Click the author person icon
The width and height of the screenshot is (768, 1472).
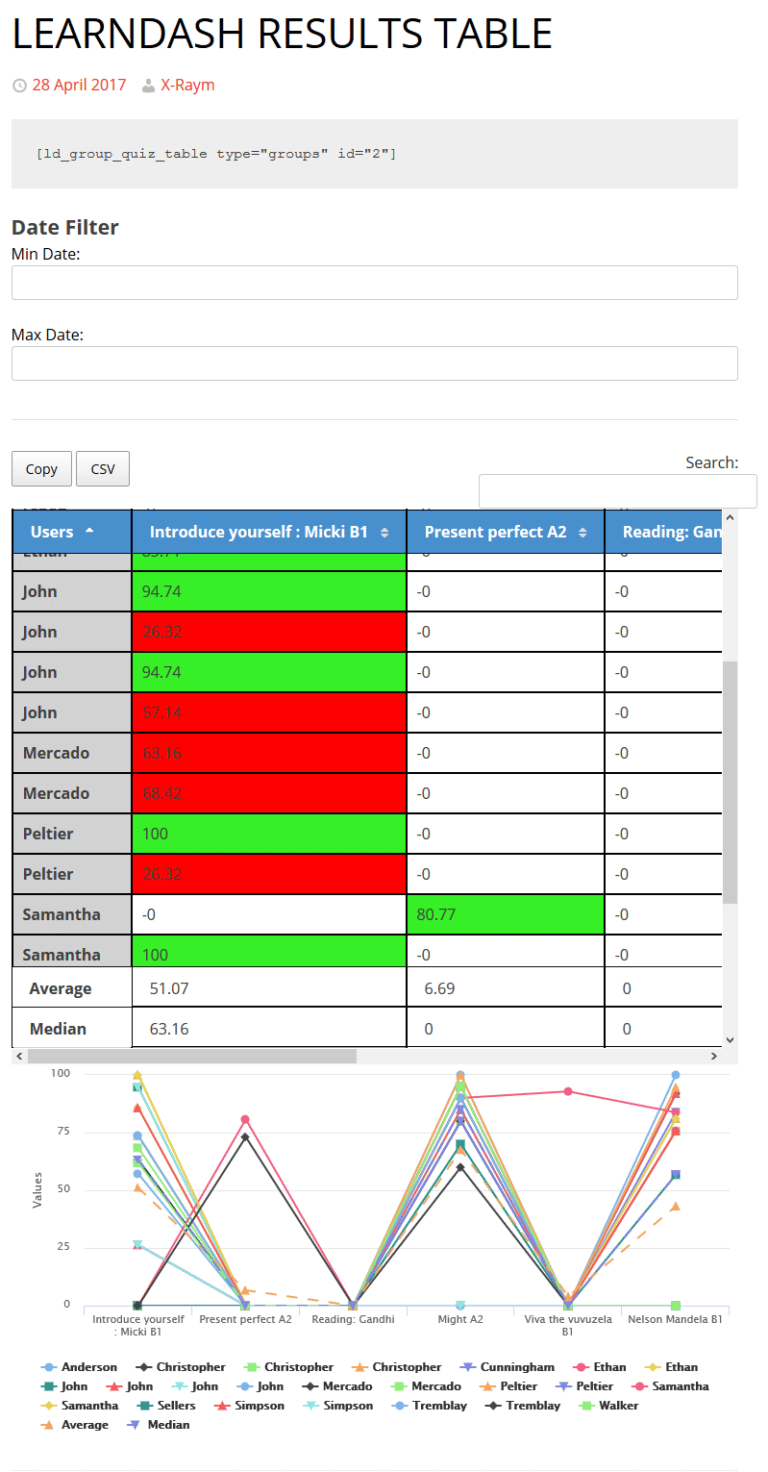click(x=148, y=86)
